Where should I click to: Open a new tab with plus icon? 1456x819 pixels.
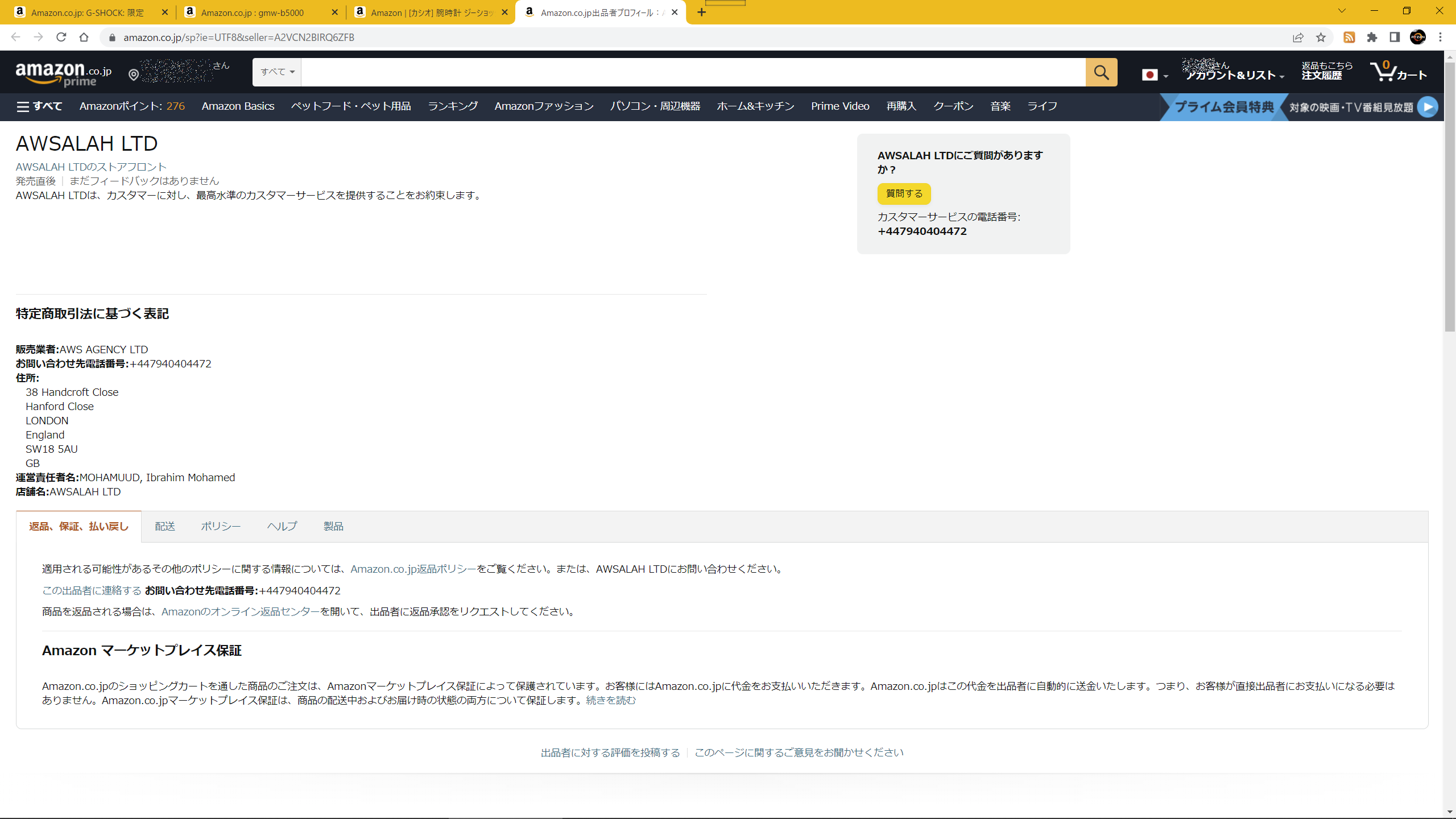click(702, 12)
